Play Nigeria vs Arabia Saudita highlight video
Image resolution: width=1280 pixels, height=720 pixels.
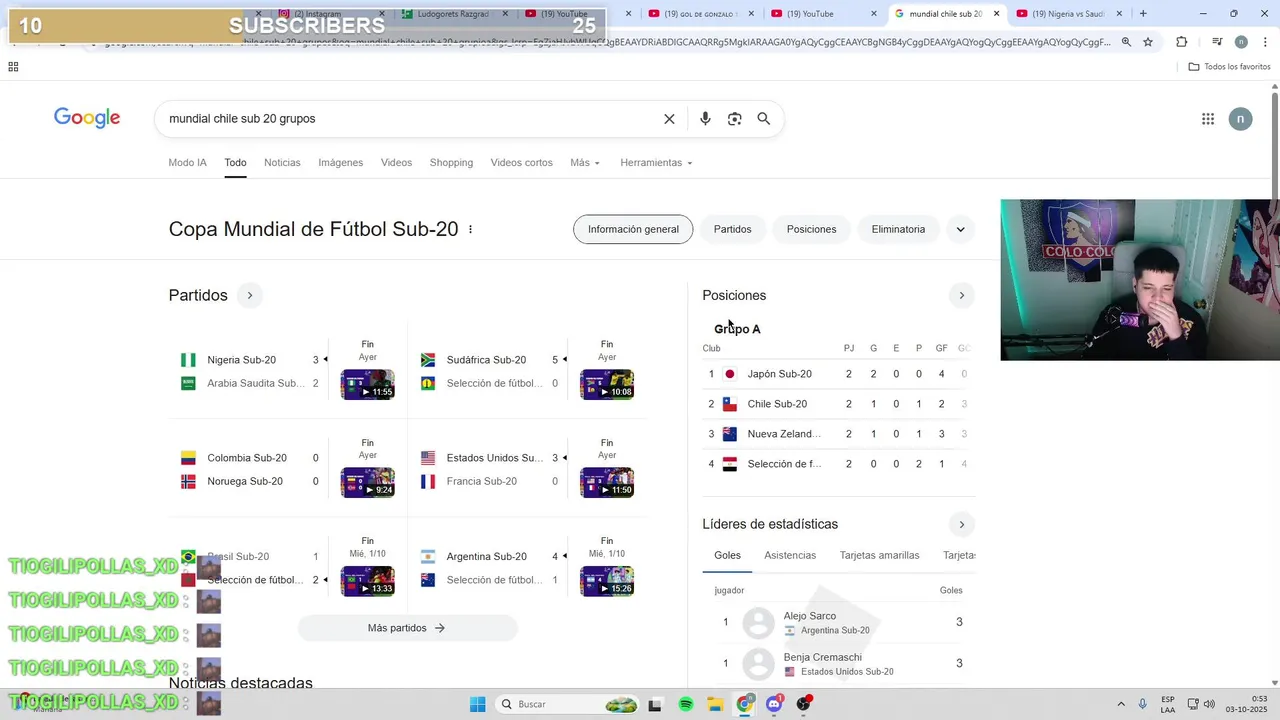click(x=367, y=384)
